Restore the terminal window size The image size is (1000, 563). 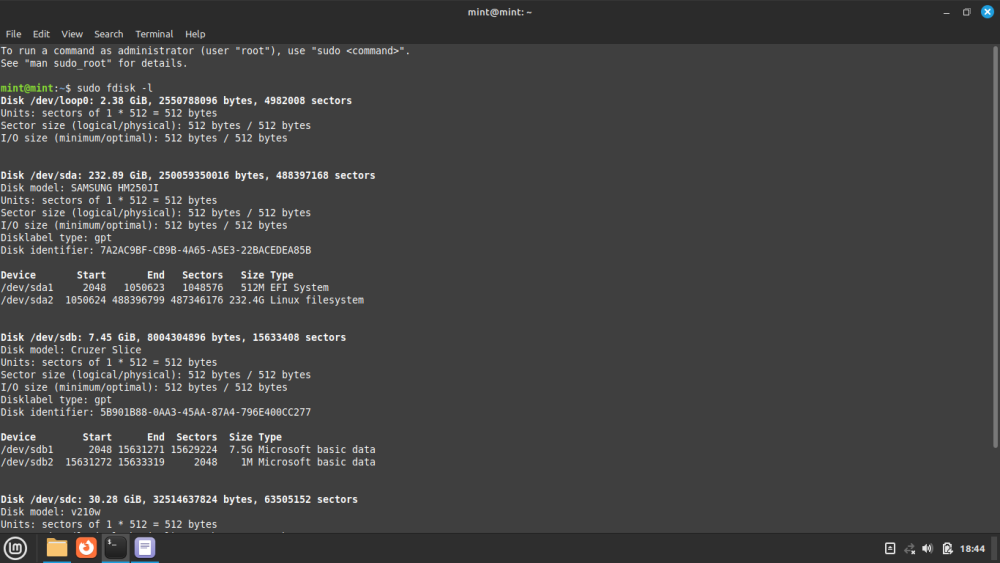tap(967, 12)
